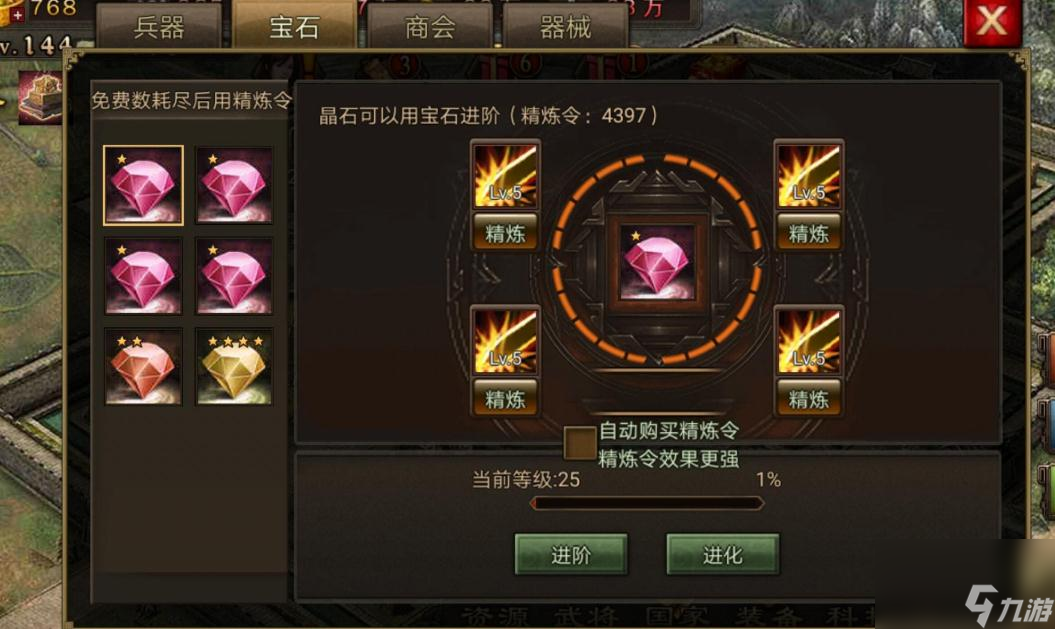Choose the two-star orange gem

click(143, 367)
